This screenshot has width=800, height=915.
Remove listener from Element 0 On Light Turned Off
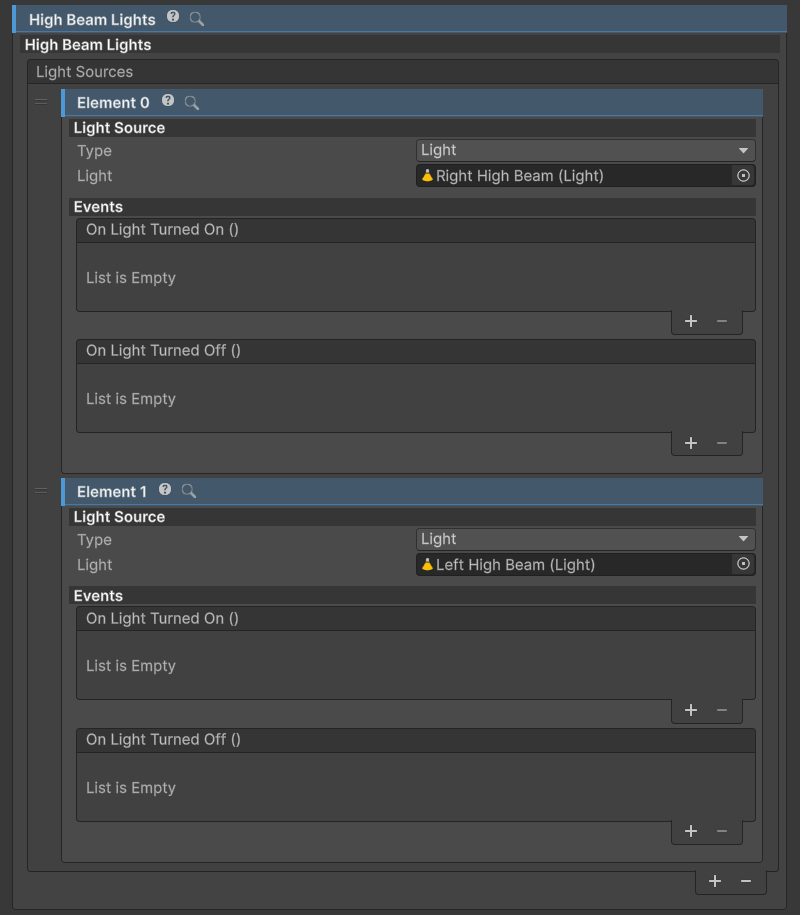tap(722, 443)
